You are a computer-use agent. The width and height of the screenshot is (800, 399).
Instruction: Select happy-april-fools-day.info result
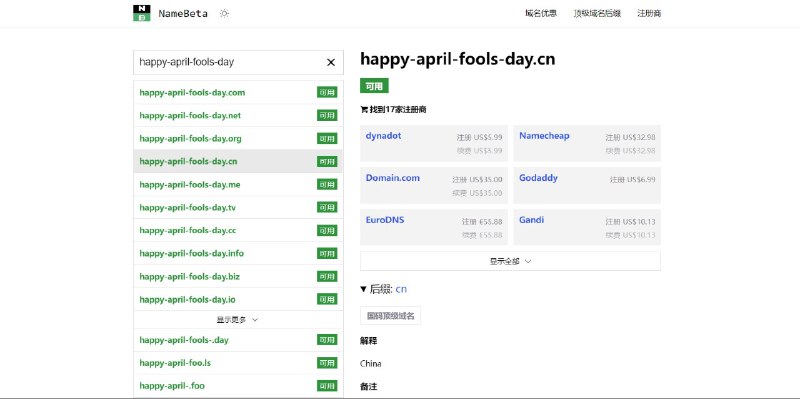(x=238, y=253)
